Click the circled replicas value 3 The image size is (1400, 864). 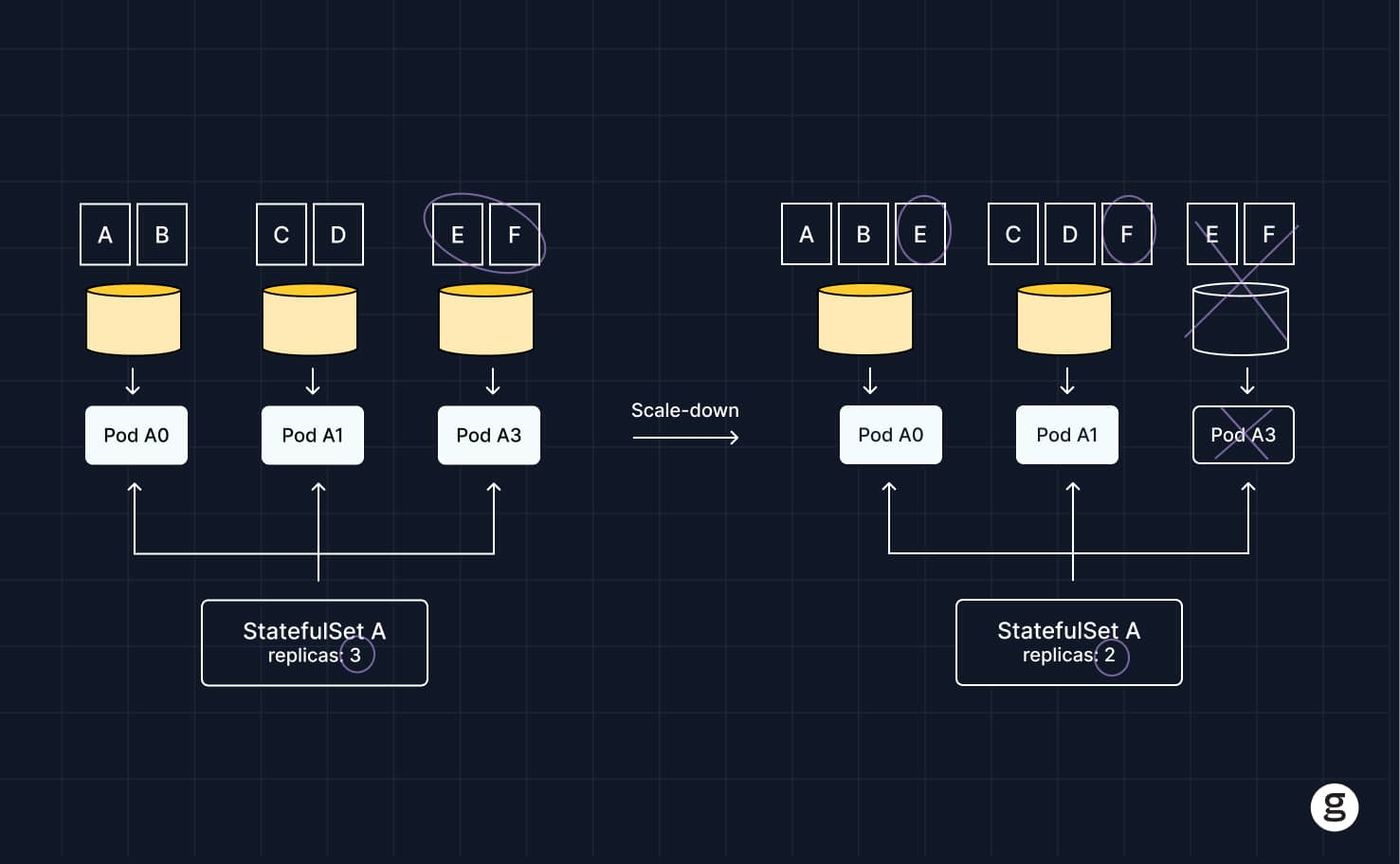(356, 656)
